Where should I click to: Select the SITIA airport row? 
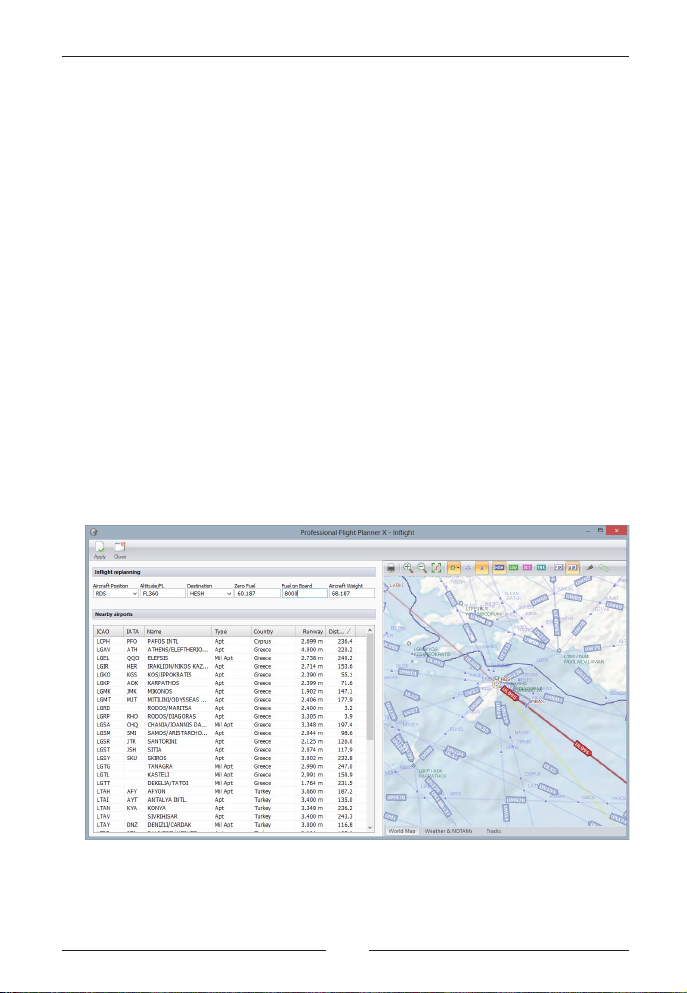coord(230,749)
